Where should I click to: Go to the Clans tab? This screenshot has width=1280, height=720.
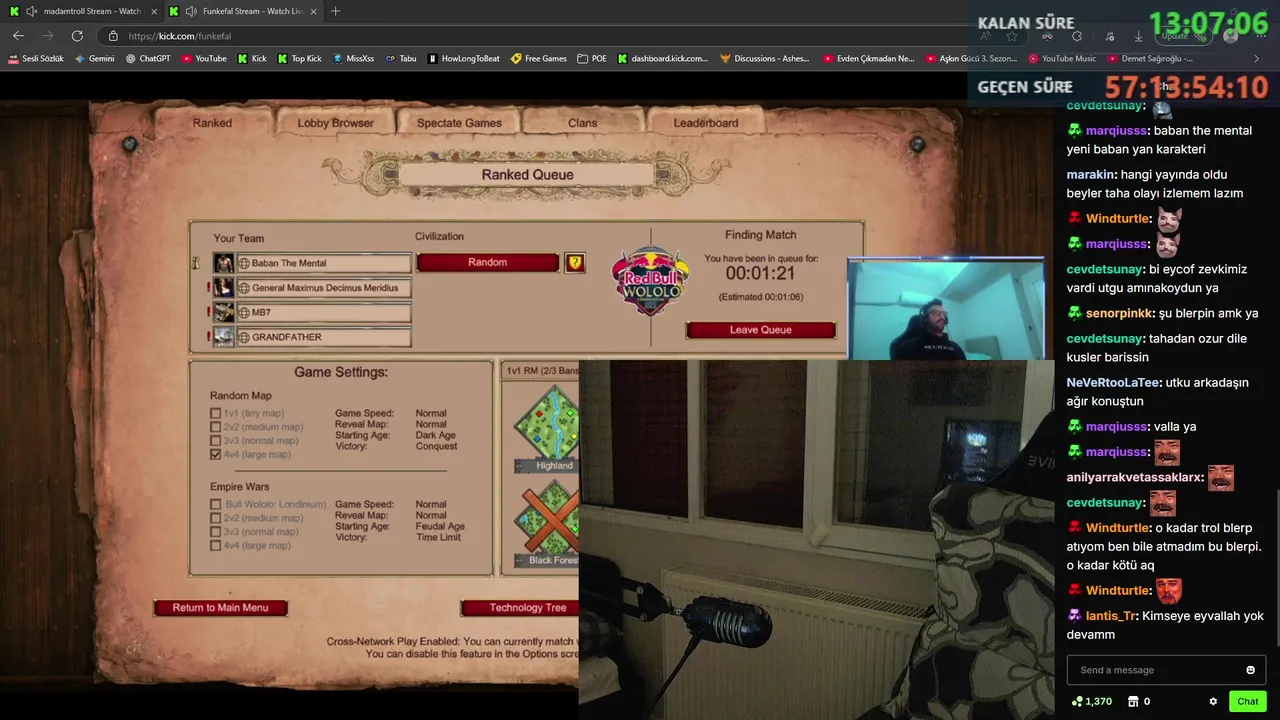(582, 123)
